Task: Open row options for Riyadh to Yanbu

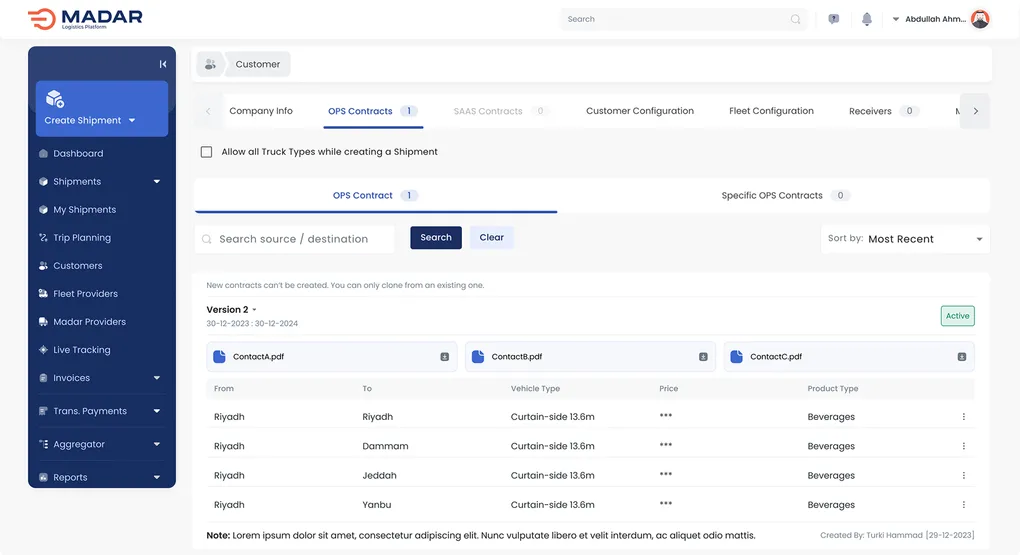Action: (964, 505)
